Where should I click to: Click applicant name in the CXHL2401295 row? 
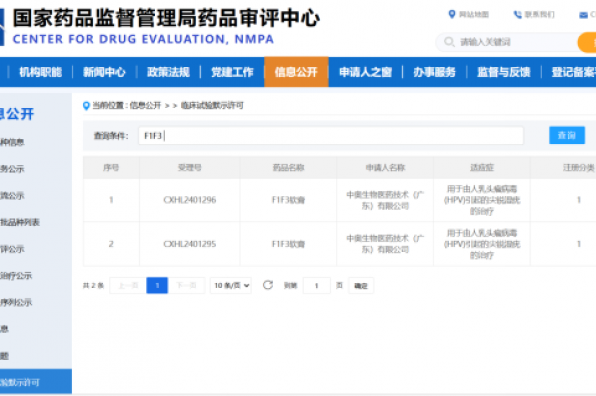[x=385, y=244]
